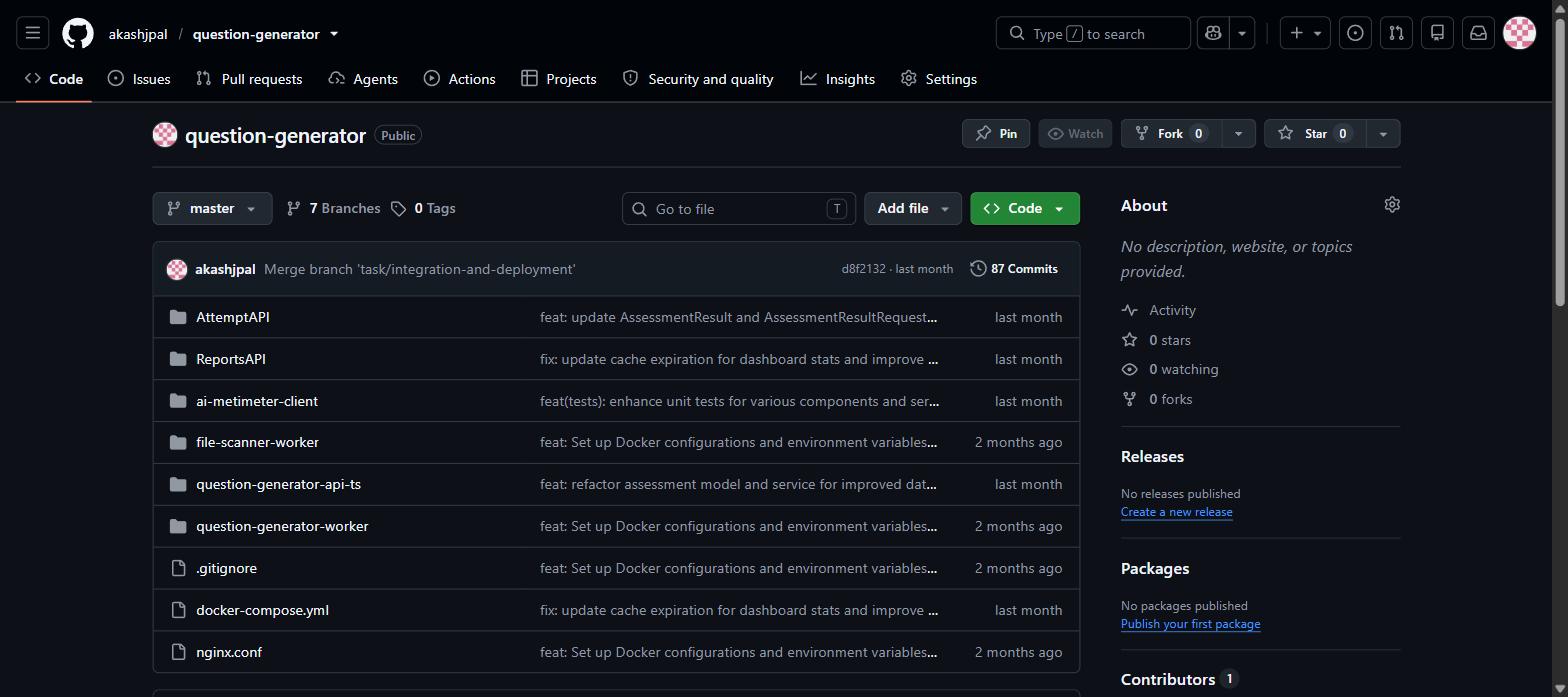Open repositories icon in top header
Viewport: 1568px width, 697px height.
pyautogui.click(x=1437, y=33)
